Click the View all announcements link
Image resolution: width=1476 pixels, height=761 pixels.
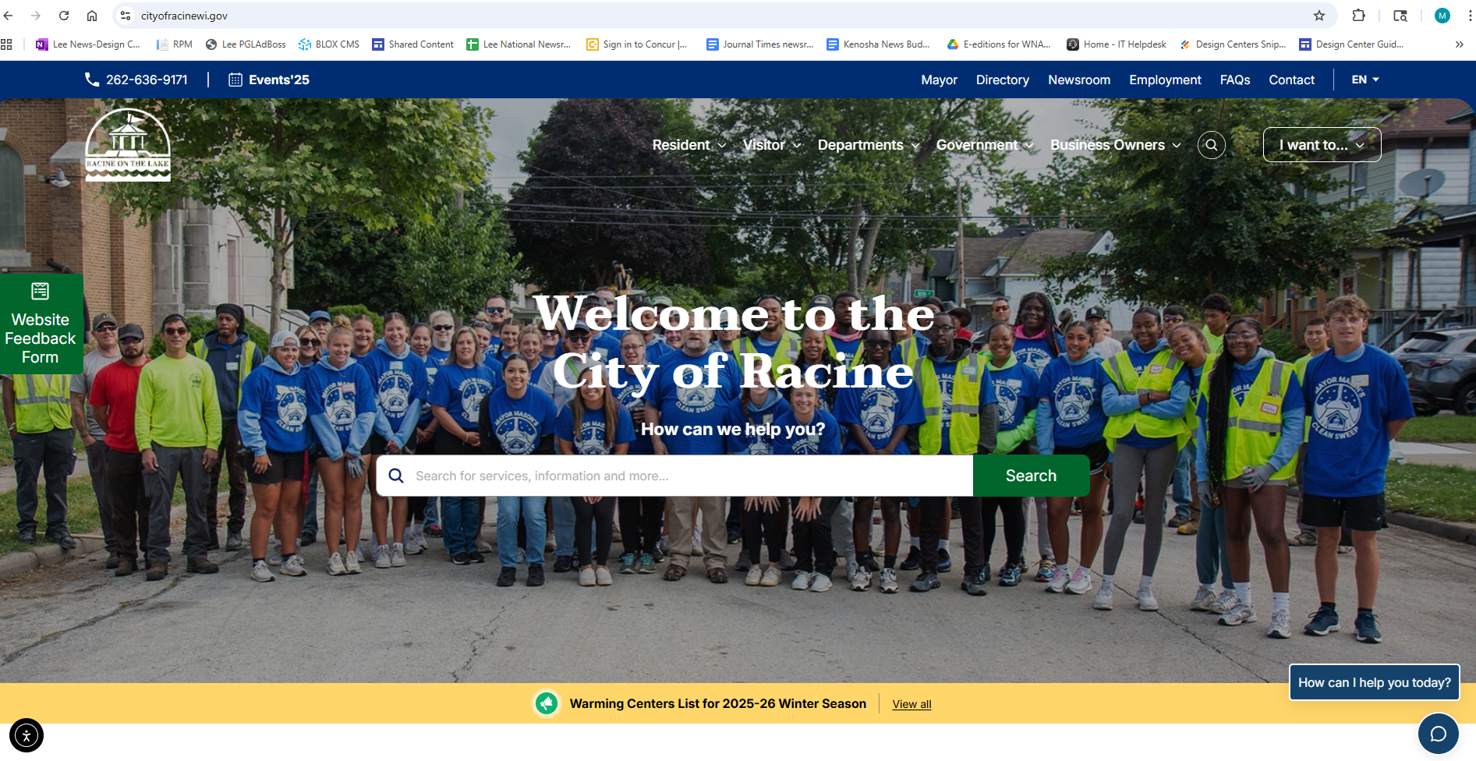911,704
